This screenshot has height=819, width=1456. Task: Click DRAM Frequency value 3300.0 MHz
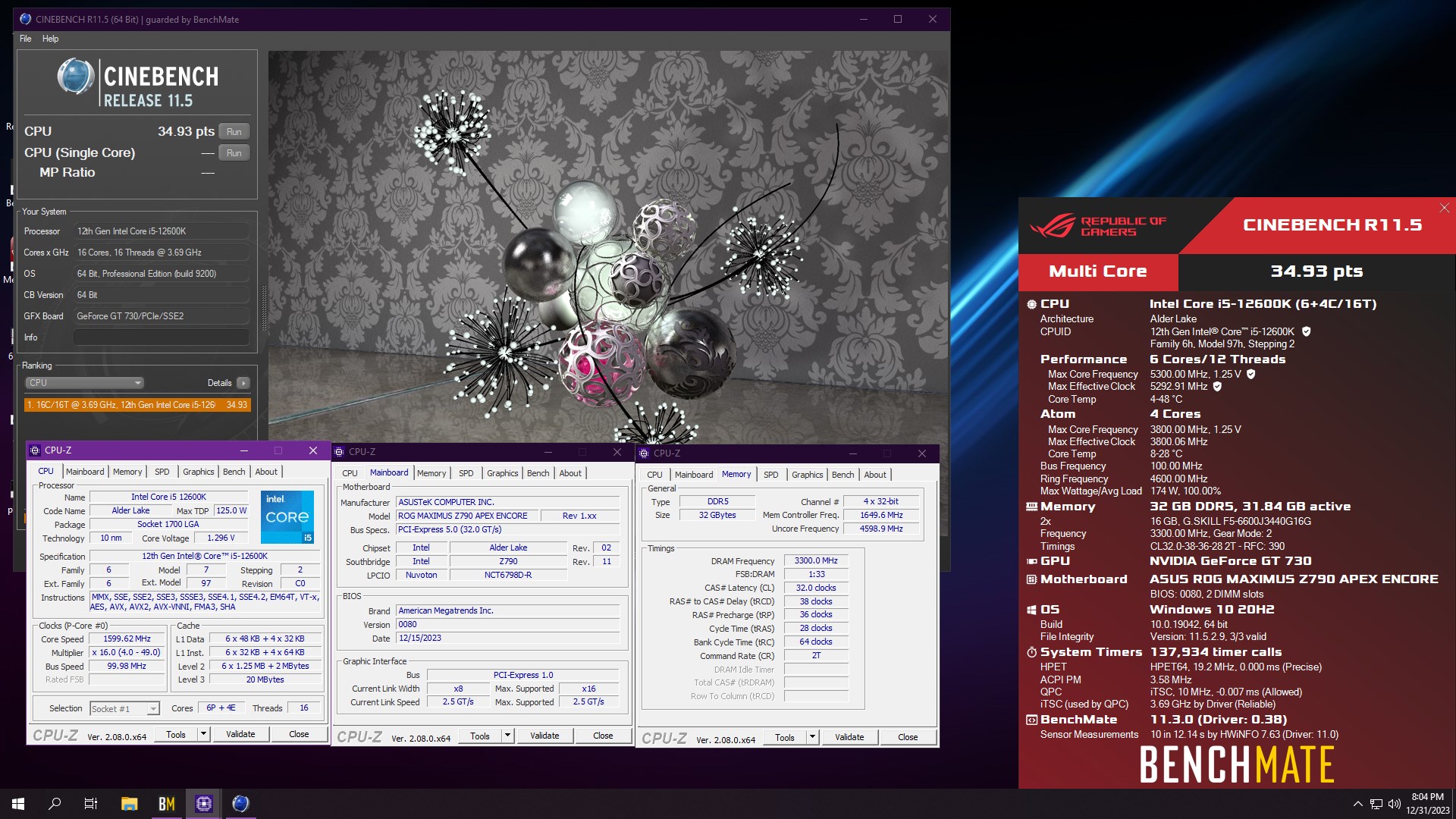coord(816,561)
